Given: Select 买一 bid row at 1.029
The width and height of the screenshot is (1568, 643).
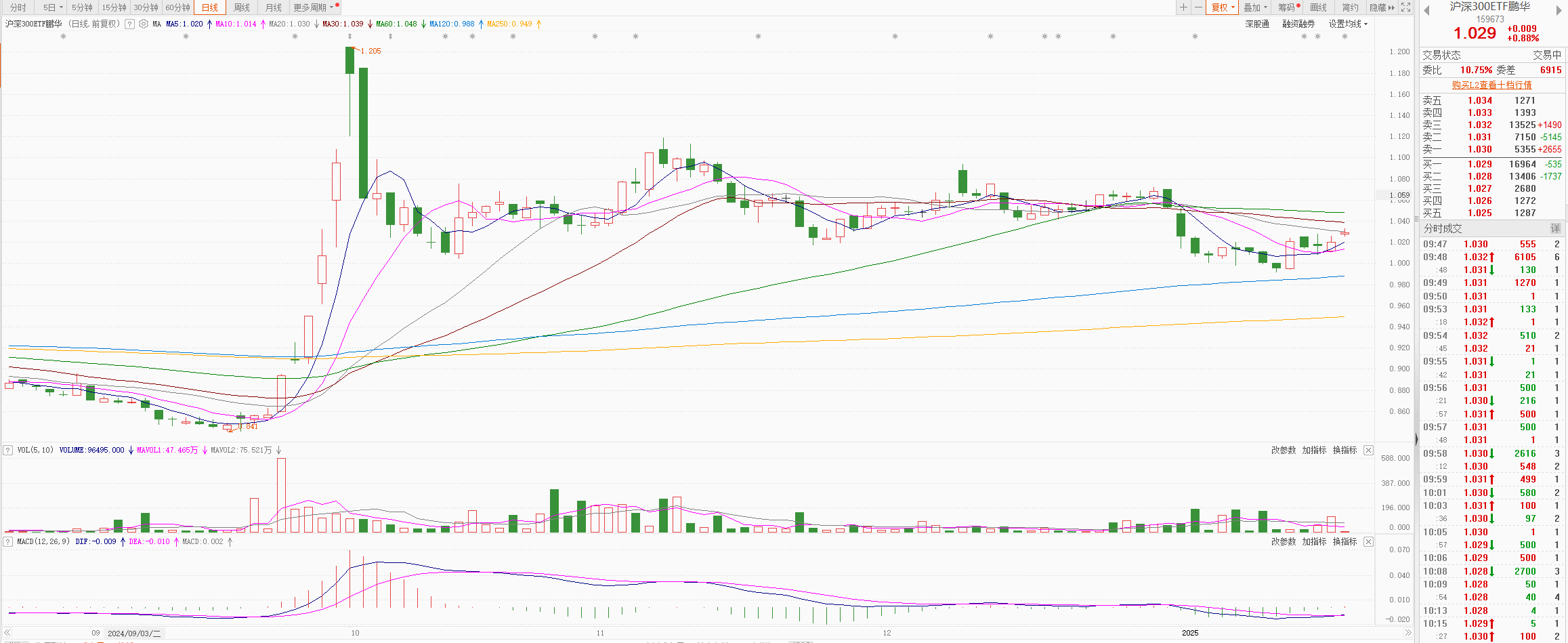Looking at the screenshot, I should coord(1492,164).
